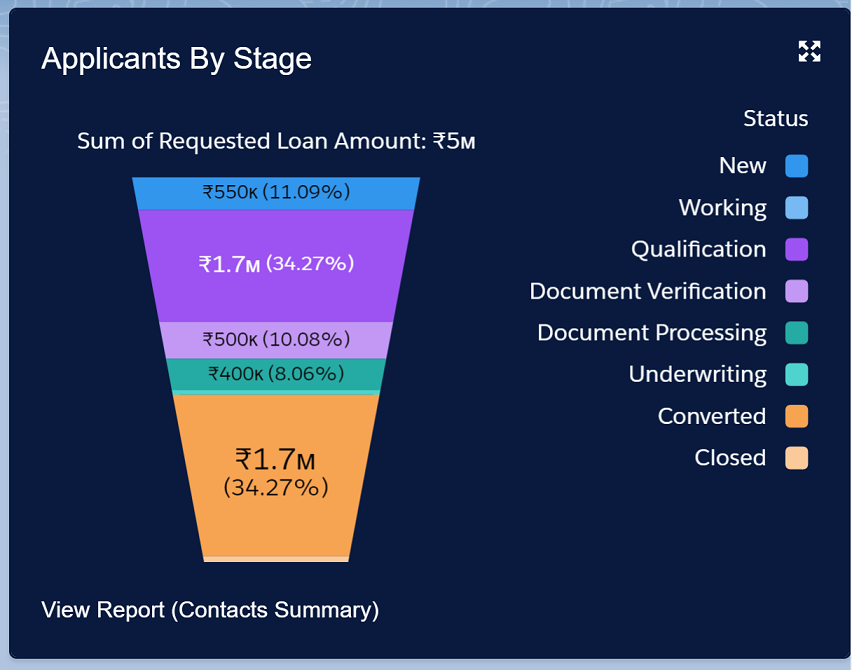852x670 pixels.
Task: Select the orange ₹1.7M Converted segment
Action: (x=276, y=475)
